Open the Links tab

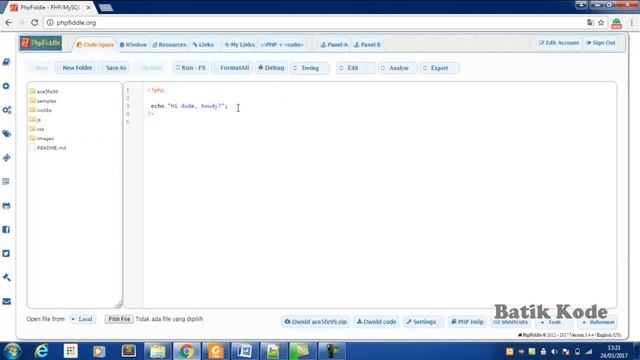[203, 44]
